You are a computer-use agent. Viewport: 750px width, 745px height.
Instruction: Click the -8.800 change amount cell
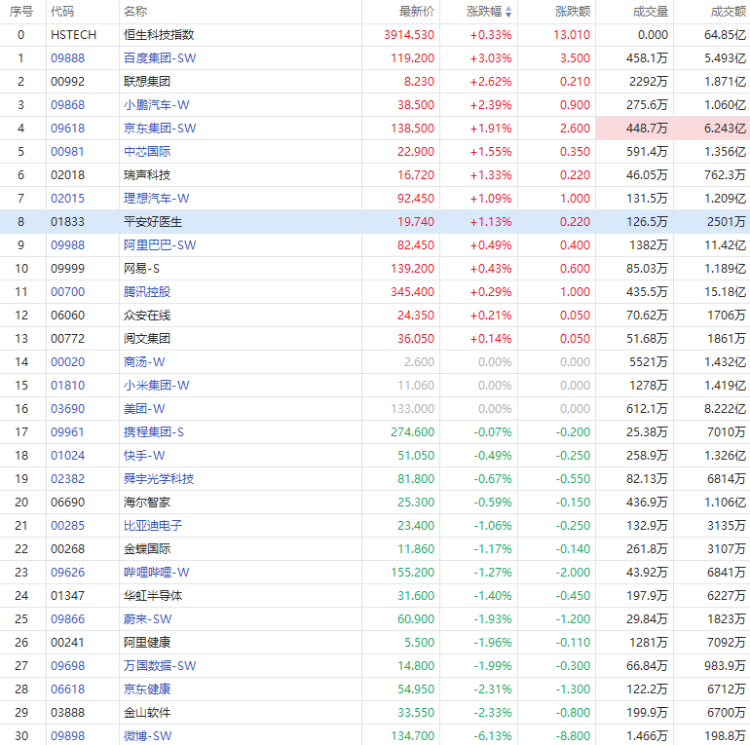click(573, 736)
